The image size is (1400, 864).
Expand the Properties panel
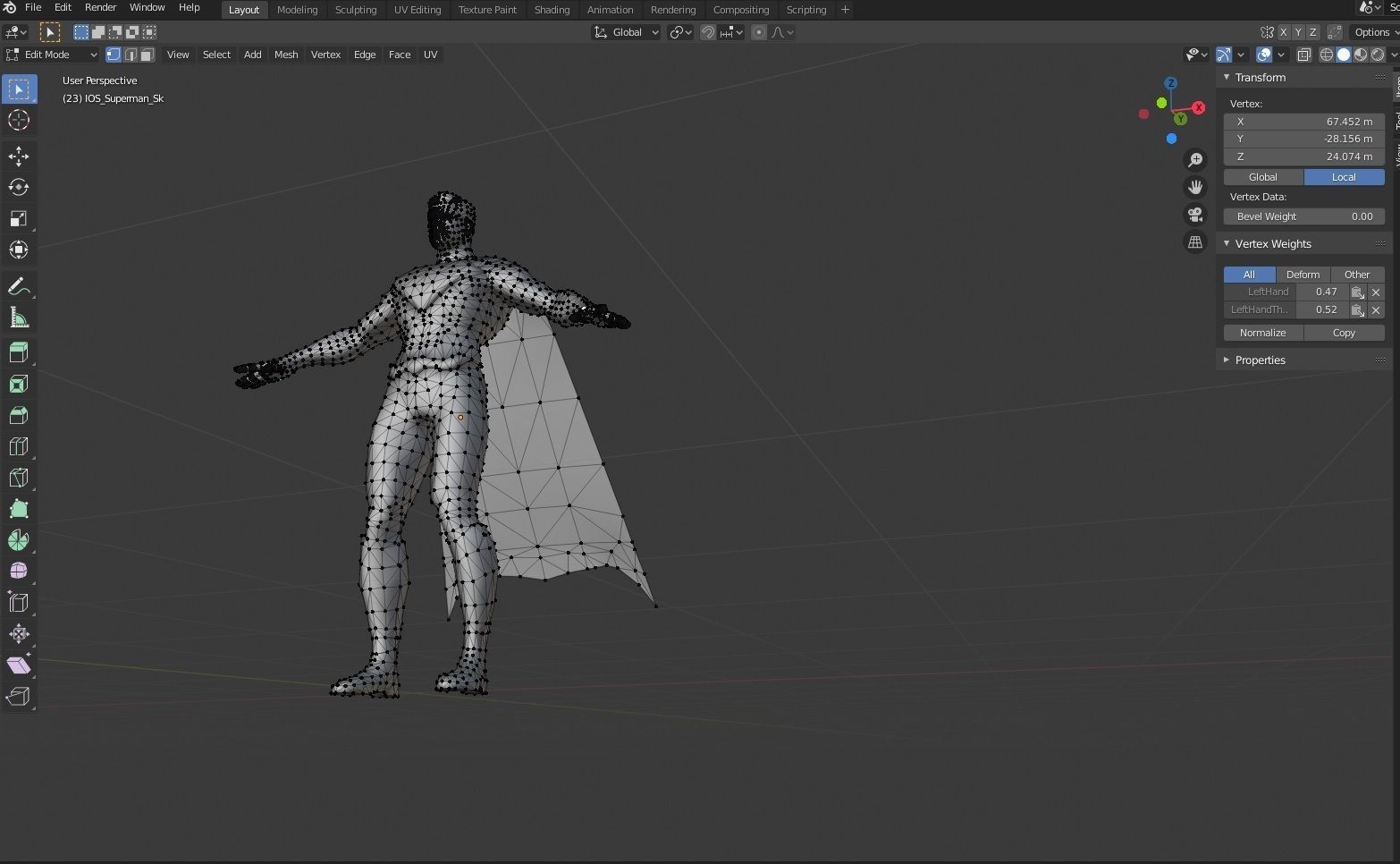point(1260,360)
